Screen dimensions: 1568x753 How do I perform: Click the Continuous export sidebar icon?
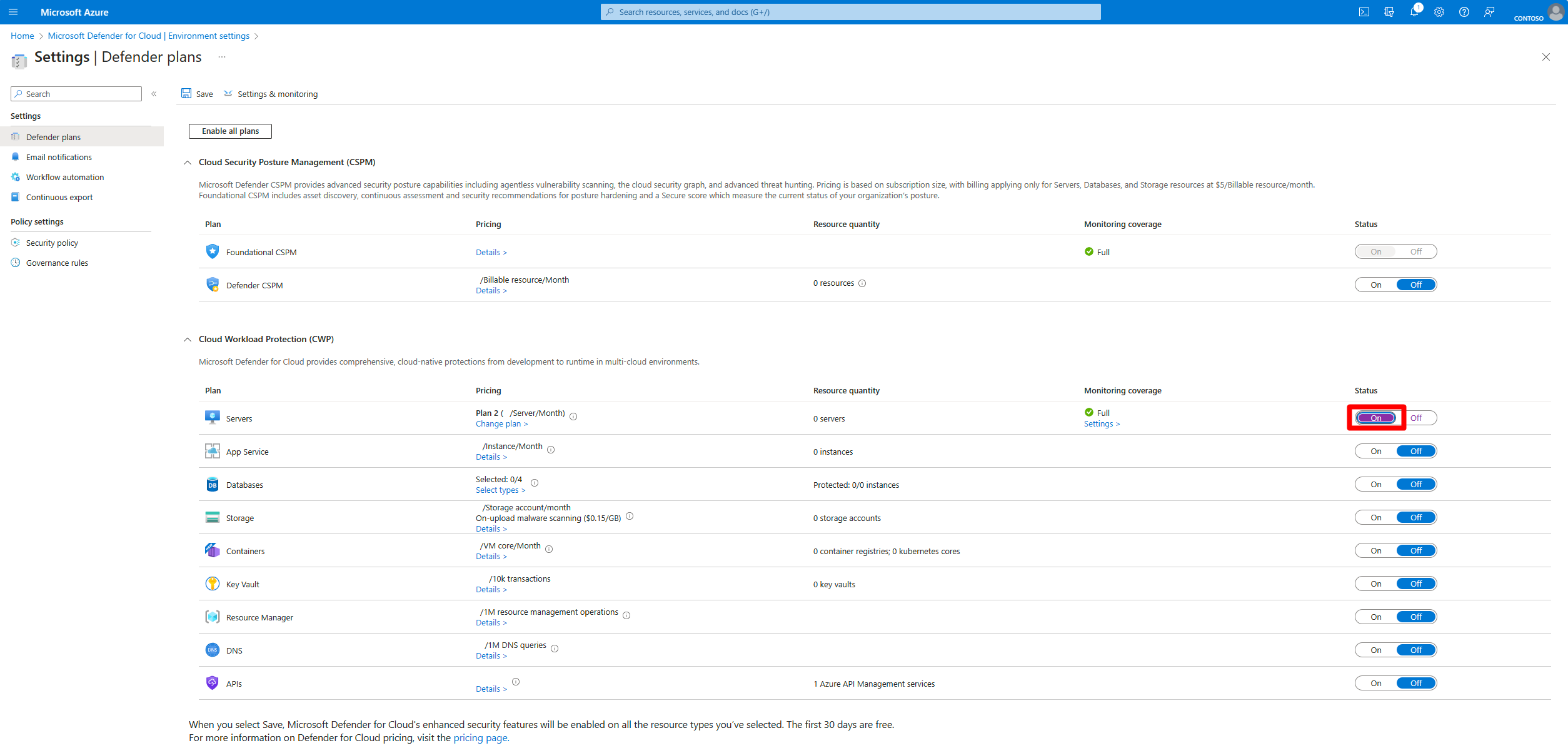tap(14, 196)
